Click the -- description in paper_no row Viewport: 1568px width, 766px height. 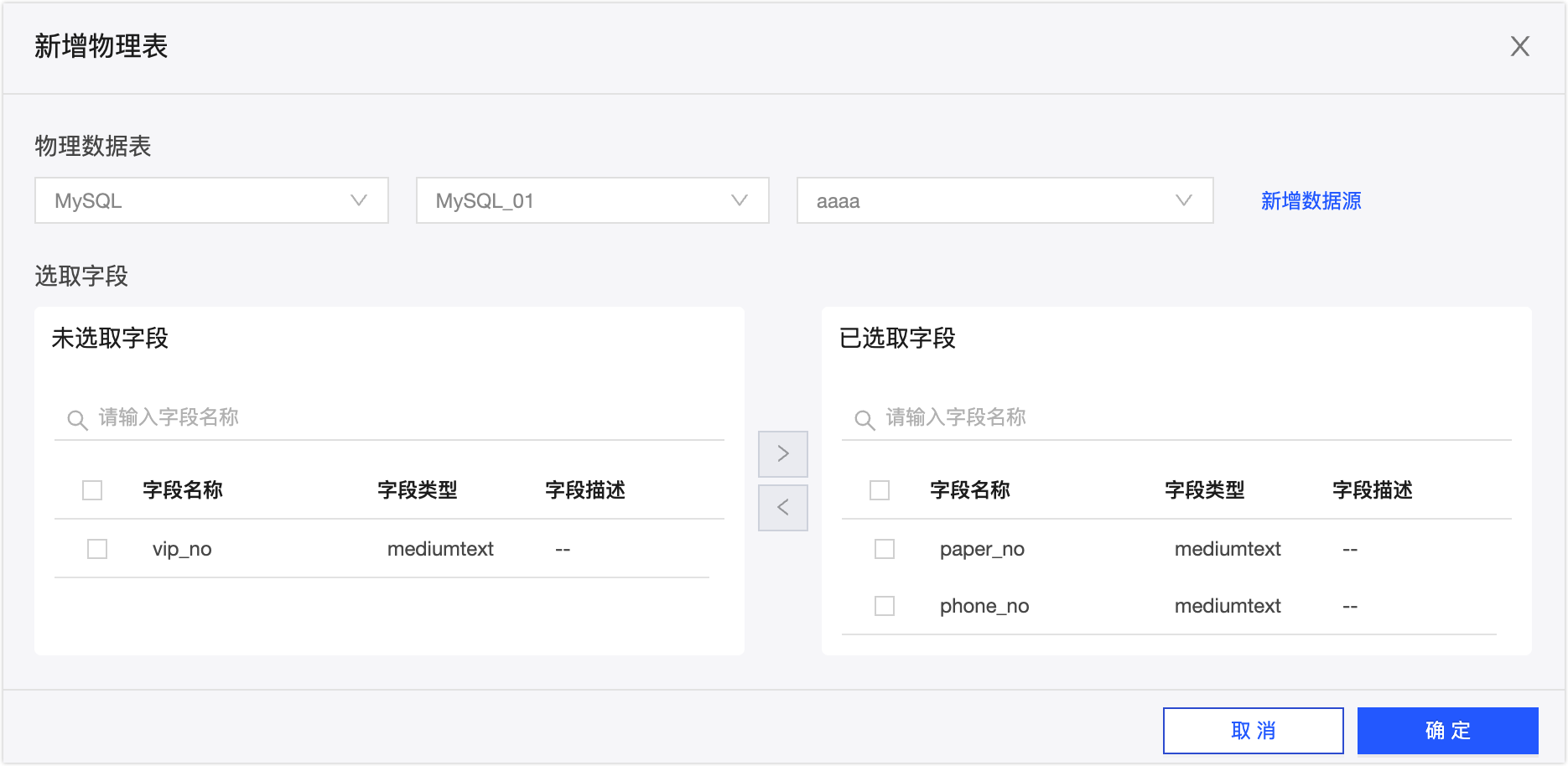tap(1350, 550)
